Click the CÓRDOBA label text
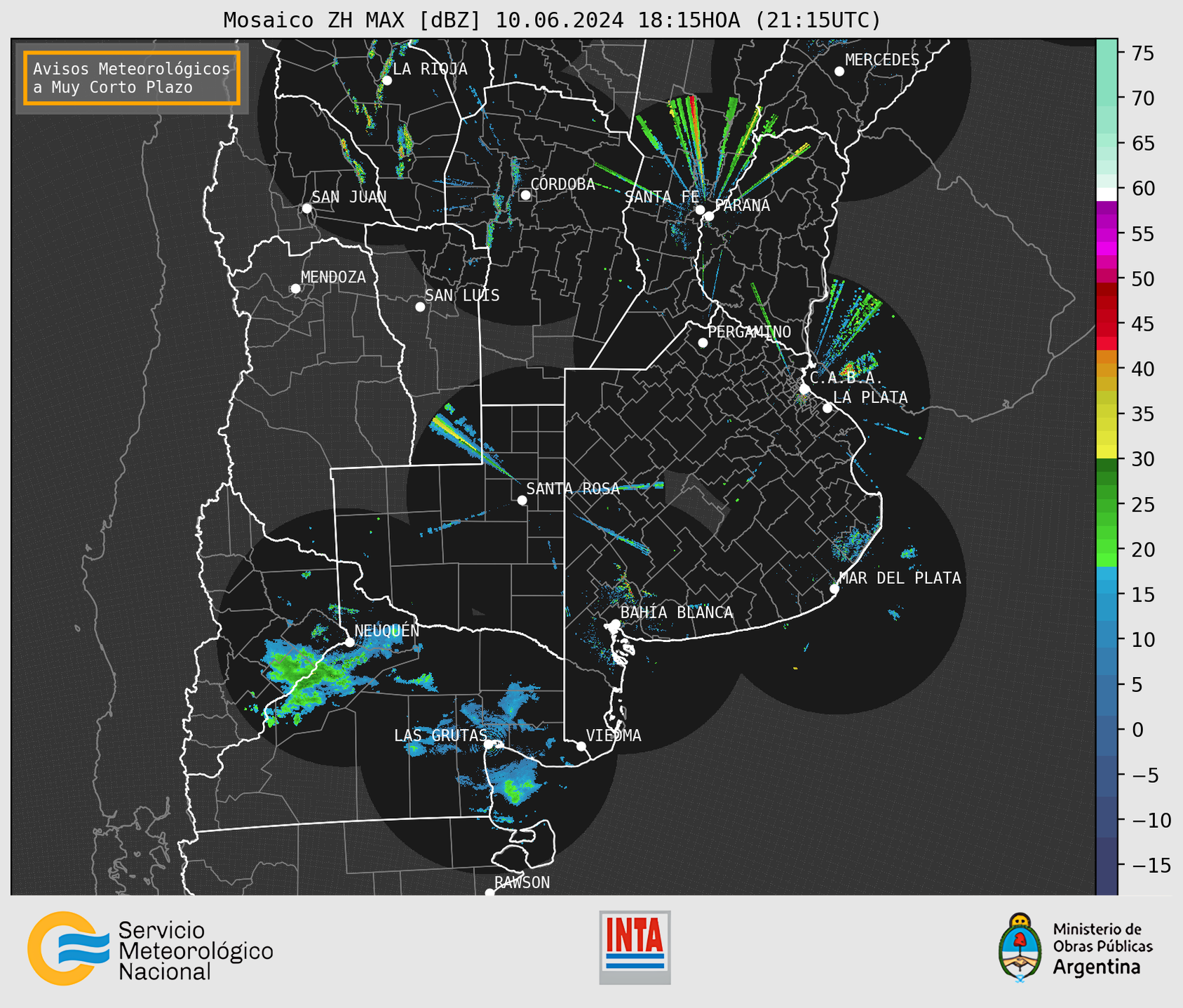Screen dimensions: 1183x1008 pyautogui.click(x=562, y=184)
